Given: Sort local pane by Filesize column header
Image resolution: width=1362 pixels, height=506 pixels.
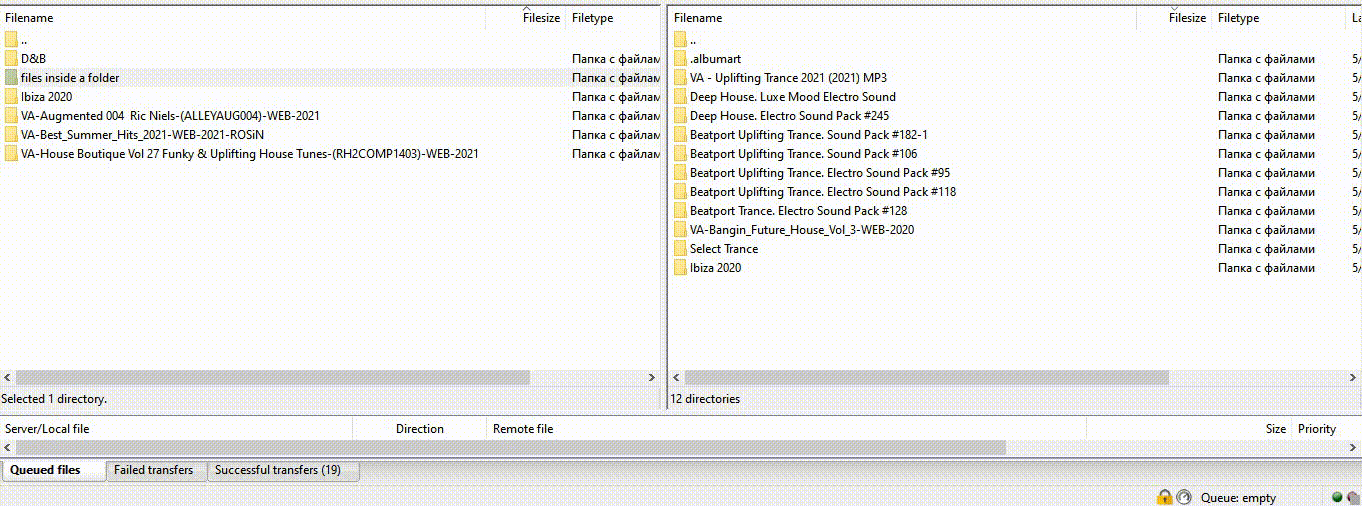Looking at the screenshot, I should click(526, 18).
